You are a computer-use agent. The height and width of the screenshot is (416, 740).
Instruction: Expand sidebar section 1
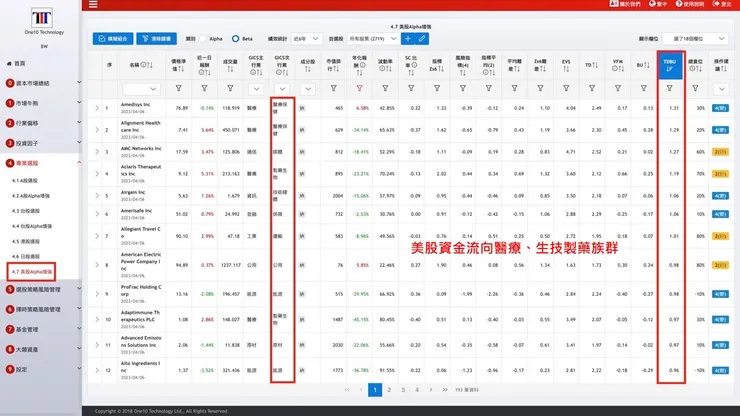click(x=41, y=103)
